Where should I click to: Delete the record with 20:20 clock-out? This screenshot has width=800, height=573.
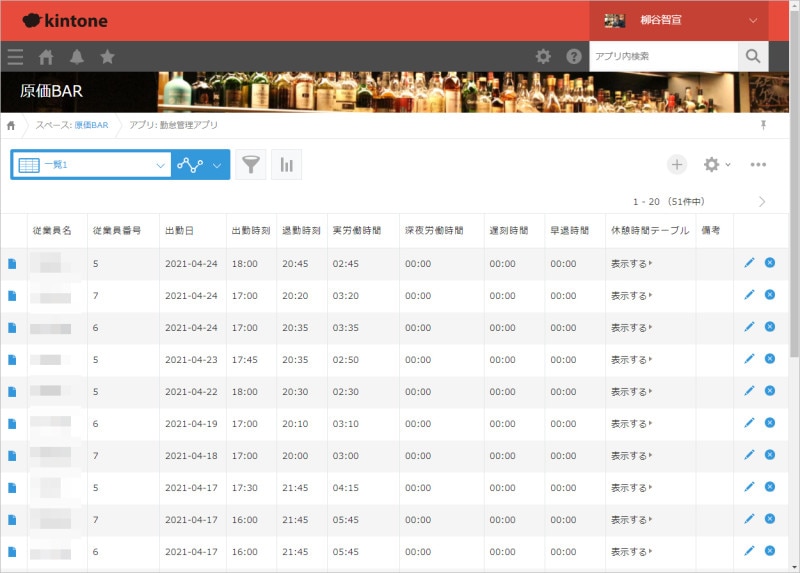tap(769, 295)
